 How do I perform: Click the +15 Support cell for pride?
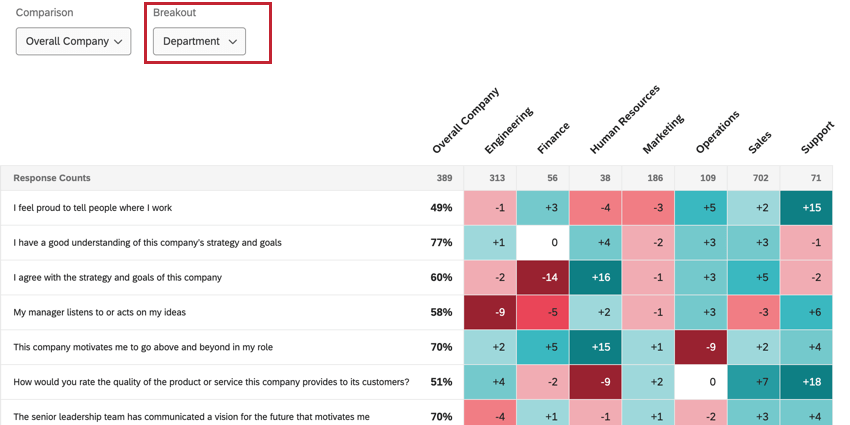tap(806, 208)
